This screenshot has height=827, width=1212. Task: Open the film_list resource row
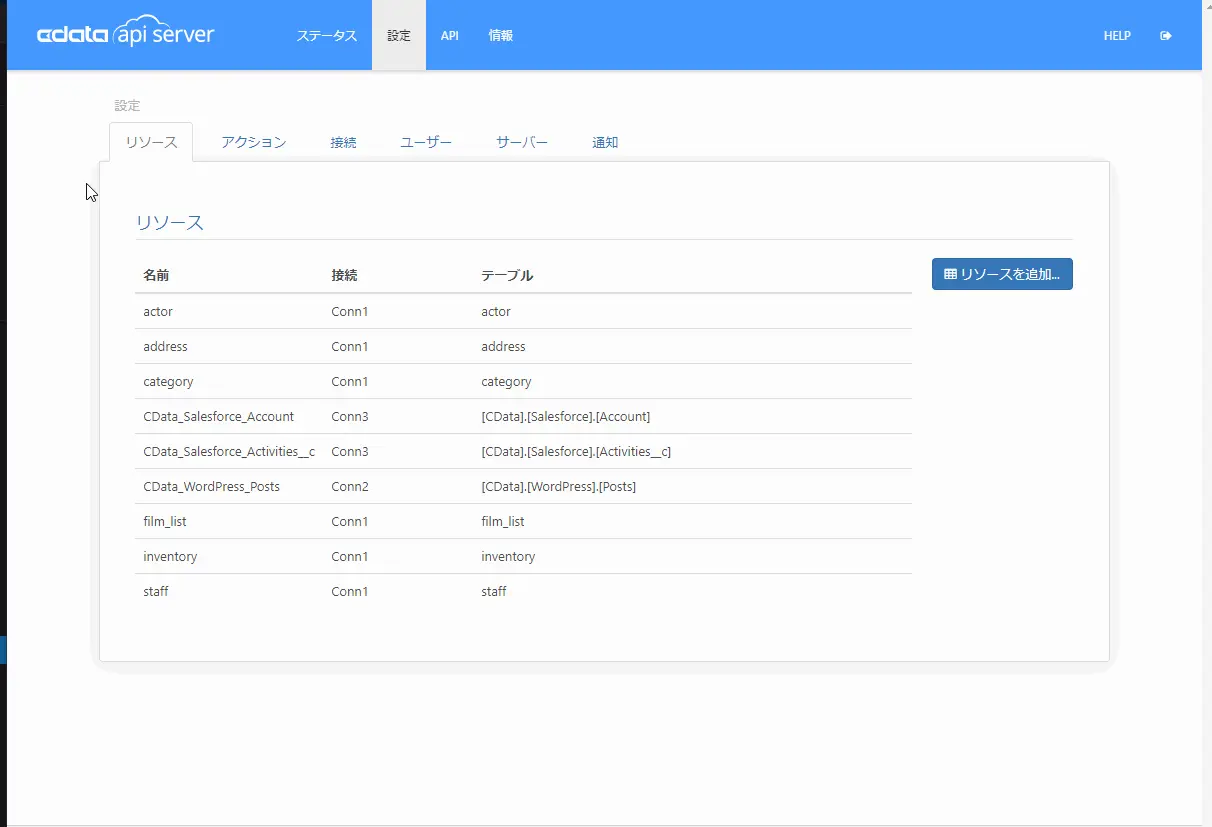[x=164, y=521]
